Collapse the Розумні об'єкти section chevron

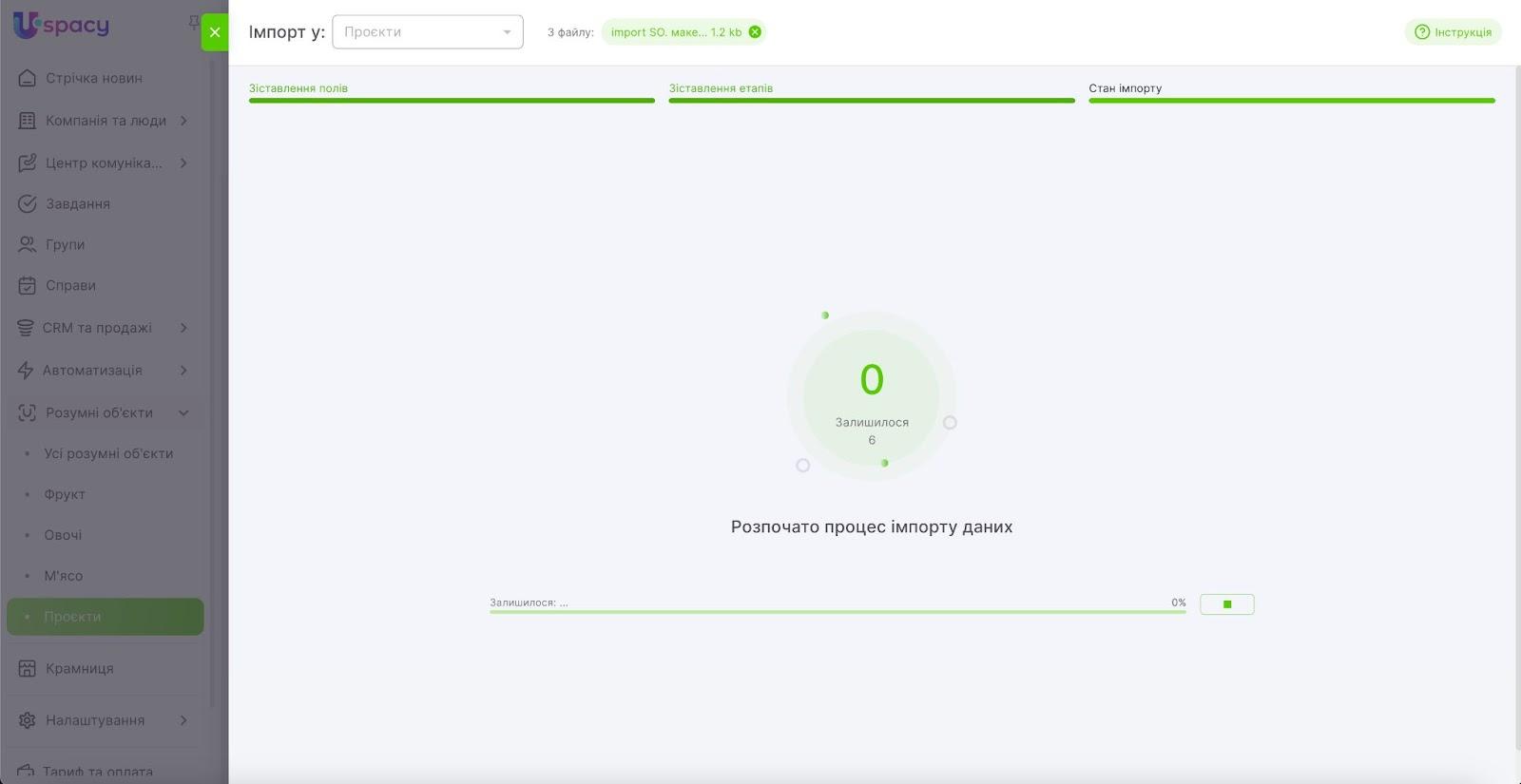[x=183, y=412]
